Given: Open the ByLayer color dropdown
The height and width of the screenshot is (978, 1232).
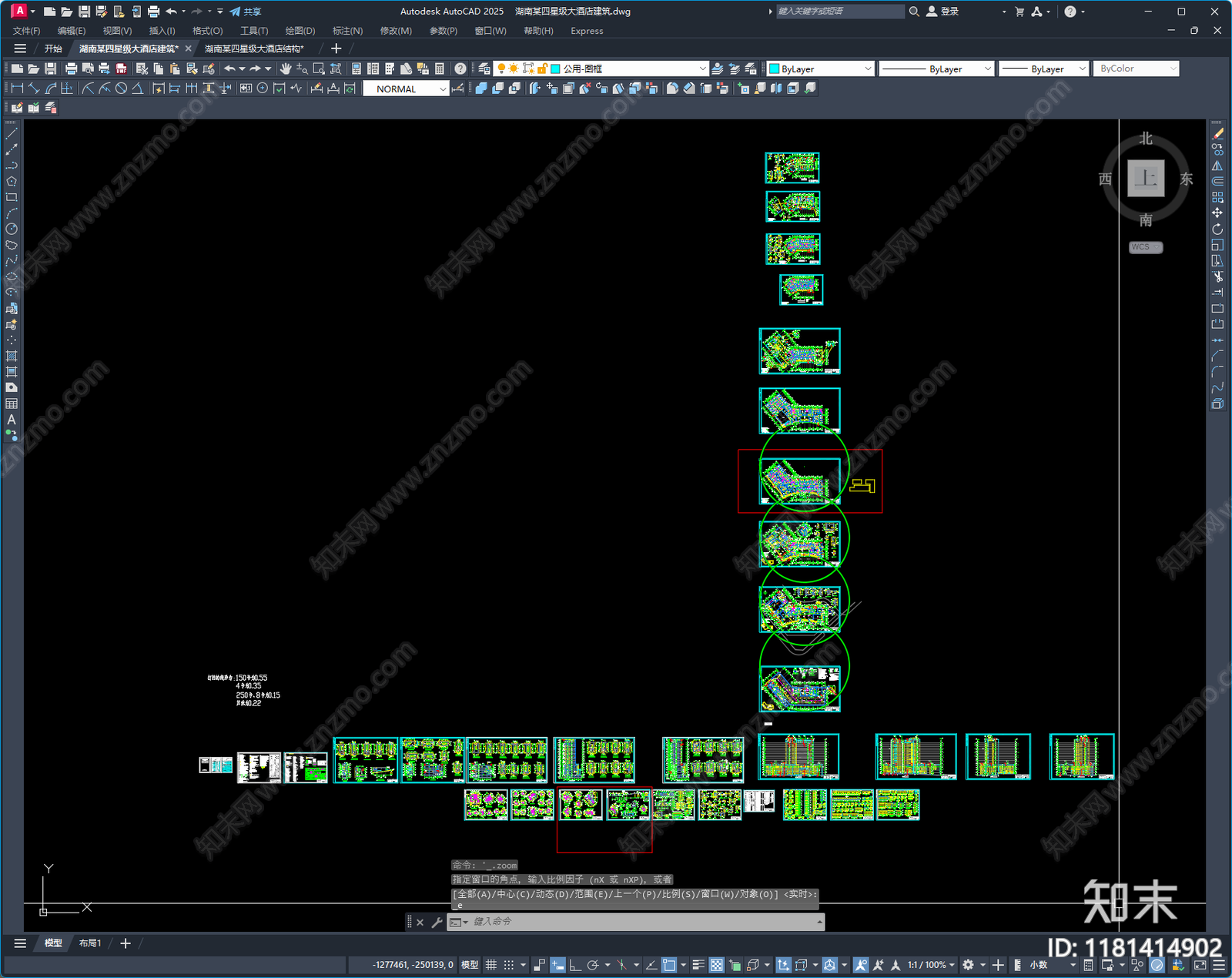Looking at the screenshot, I should [x=821, y=69].
